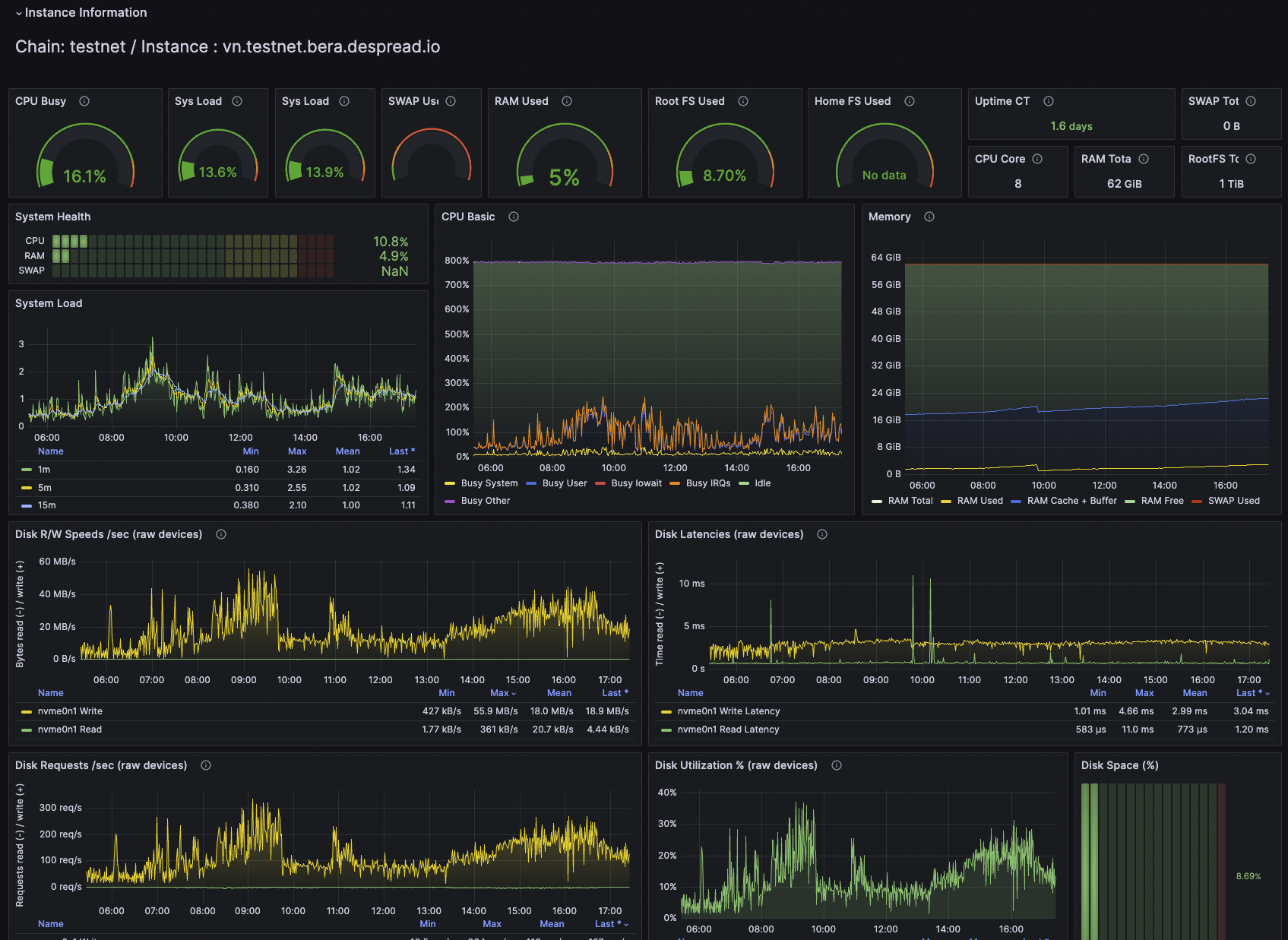The height and width of the screenshot is (940, 1288).
Task: Click the RAM Used panel info icon
Action: (567, 101)
